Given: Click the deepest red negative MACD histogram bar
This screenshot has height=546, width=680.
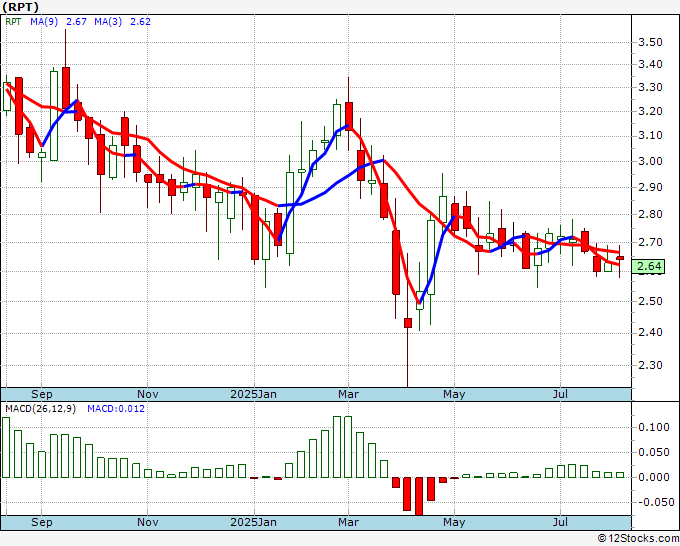Looking at the screenshot, I should (419, 496).
